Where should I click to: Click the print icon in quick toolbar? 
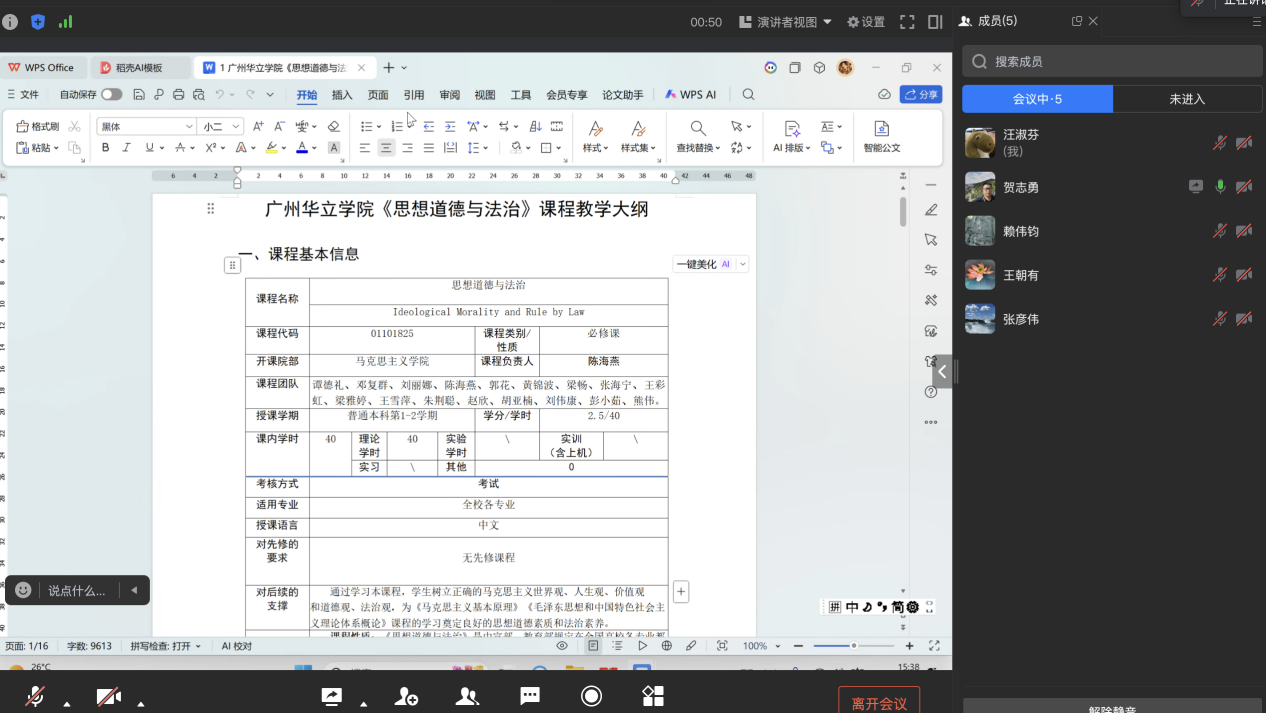(178, 95)
